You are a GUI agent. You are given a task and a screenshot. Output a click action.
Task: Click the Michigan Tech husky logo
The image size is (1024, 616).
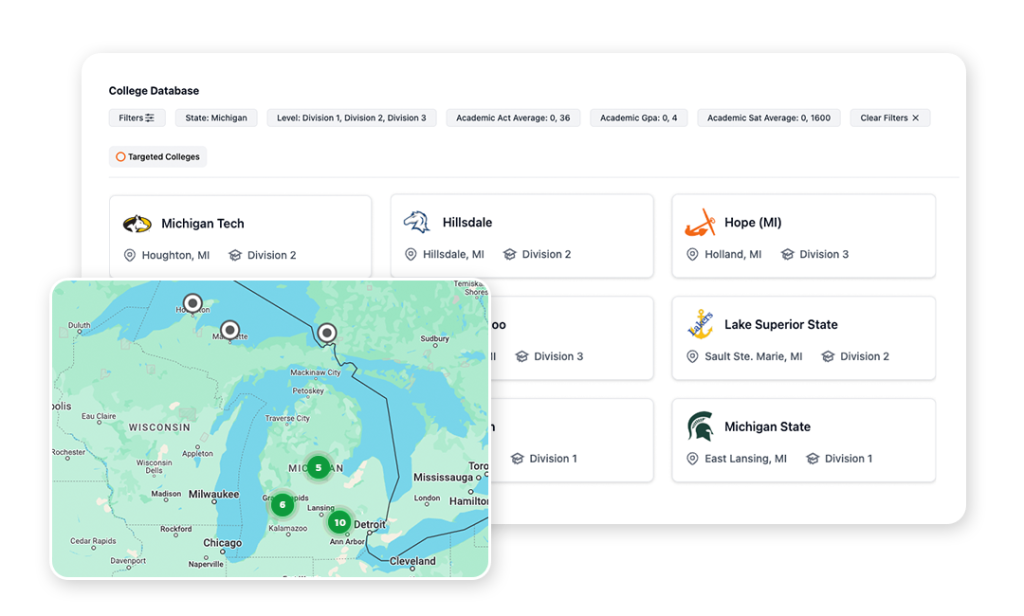pos(137,224)
